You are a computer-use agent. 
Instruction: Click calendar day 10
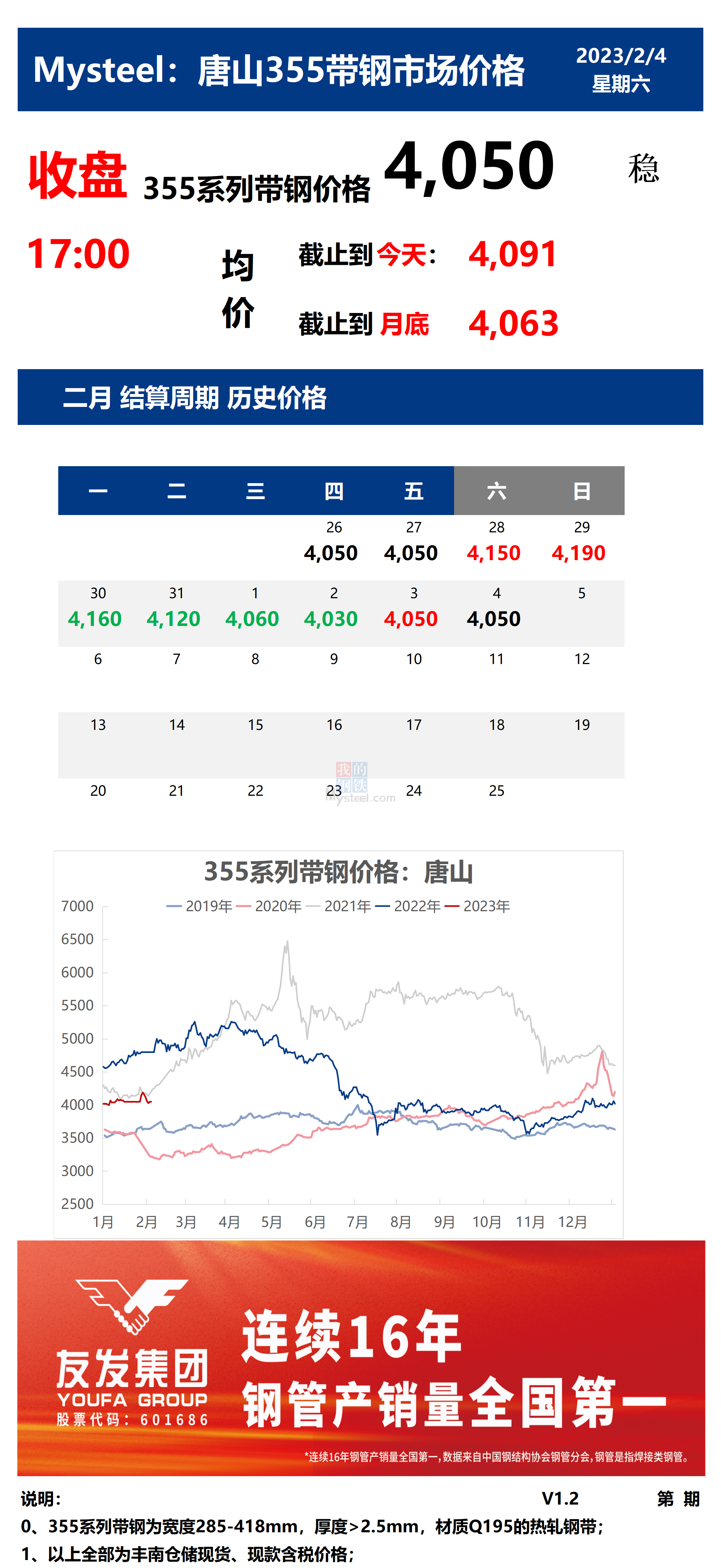tap(414, 659)
